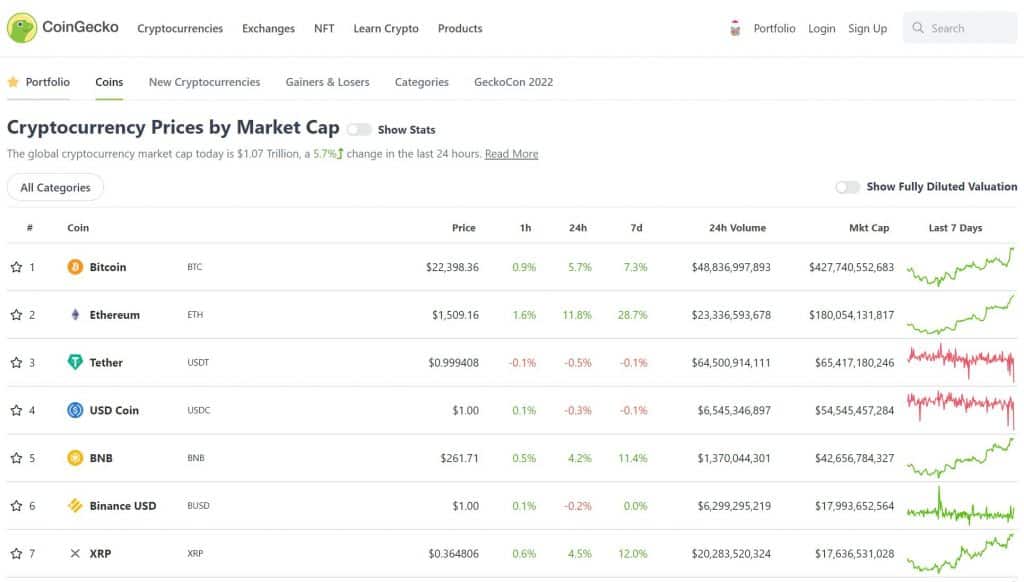The image size is (1024, 582).
Task: Open Binance USD's 7-day sparkline chart
Action: coord(961,506)
